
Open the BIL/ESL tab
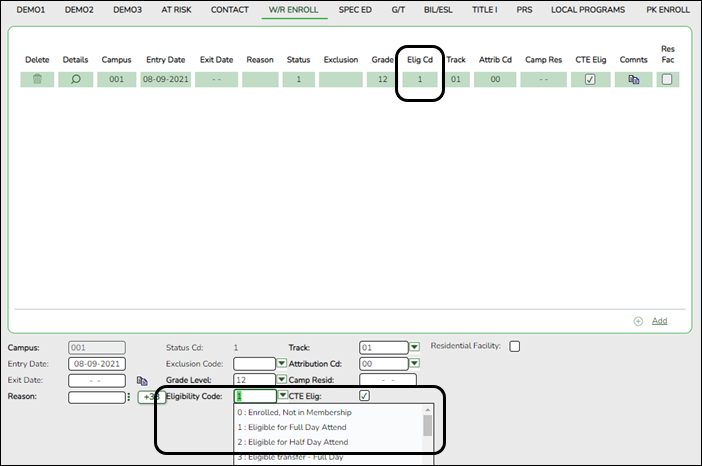[438, 10]
